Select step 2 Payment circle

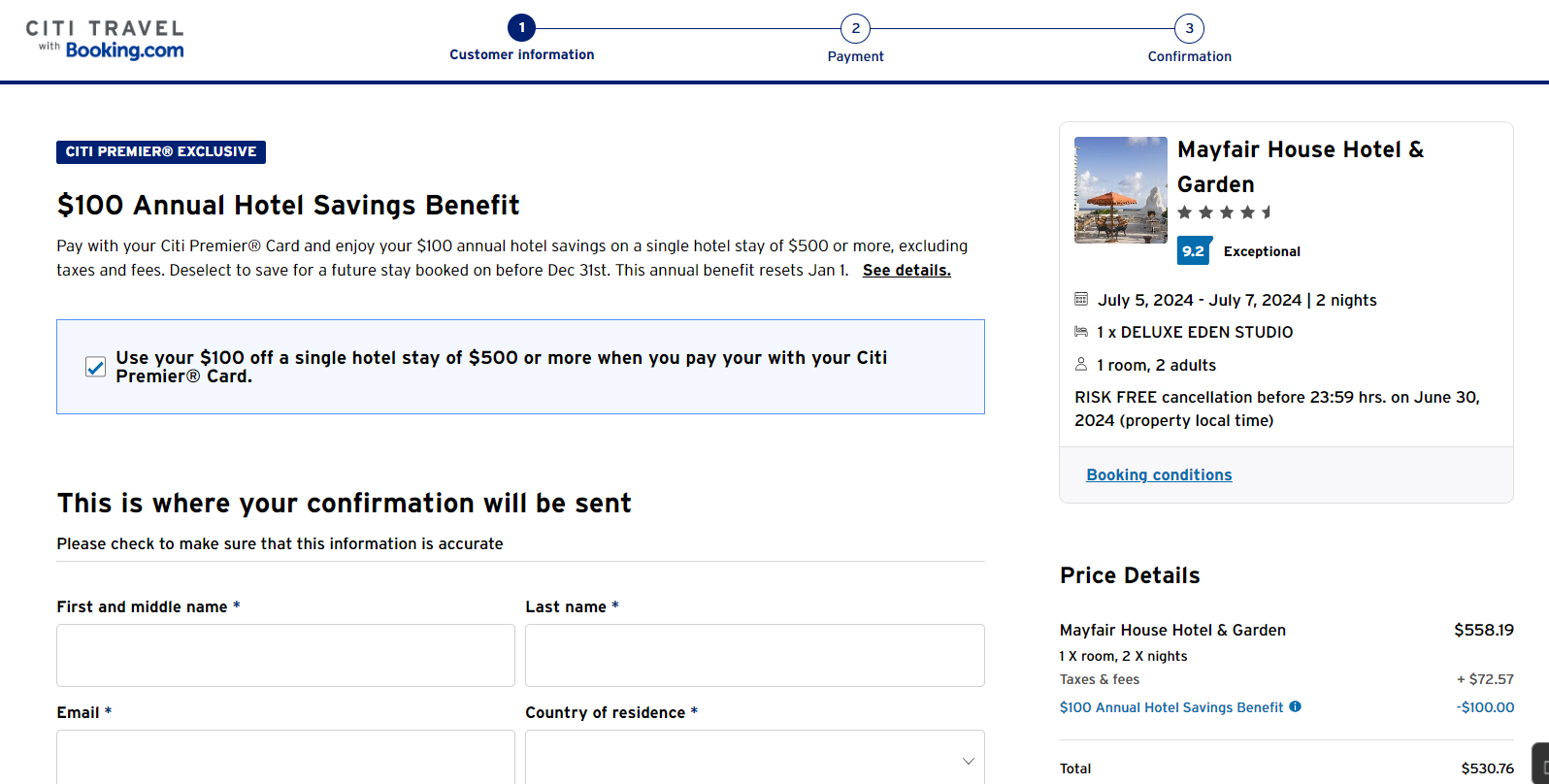[855, 28]
